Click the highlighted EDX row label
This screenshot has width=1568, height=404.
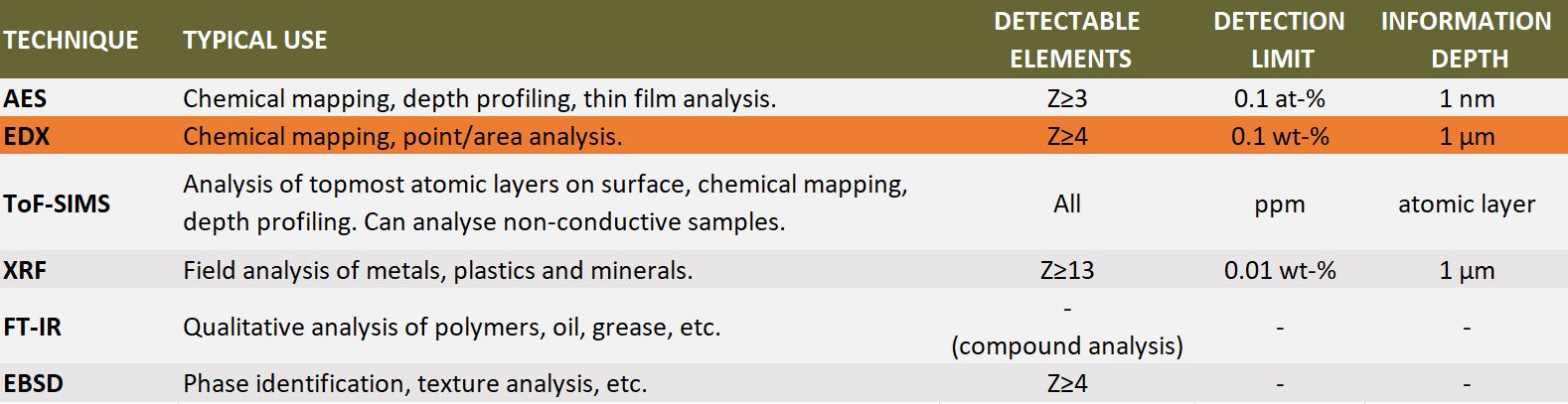click(x=27, y=136)
